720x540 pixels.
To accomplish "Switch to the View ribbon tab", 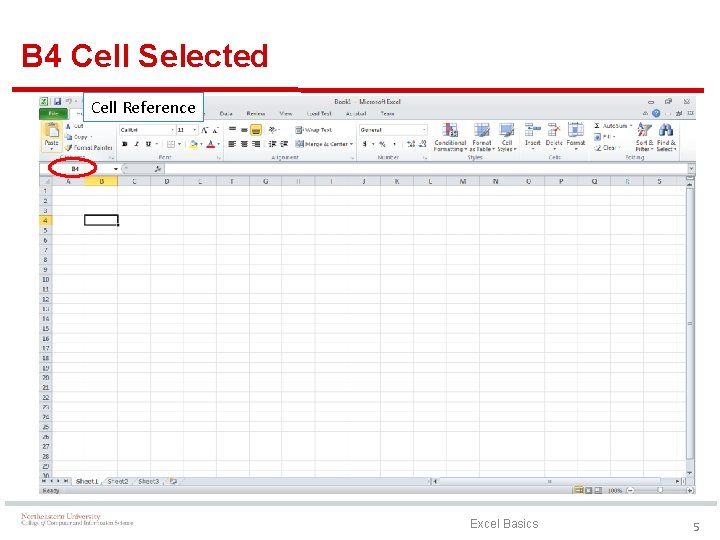I will pos(286,113).
